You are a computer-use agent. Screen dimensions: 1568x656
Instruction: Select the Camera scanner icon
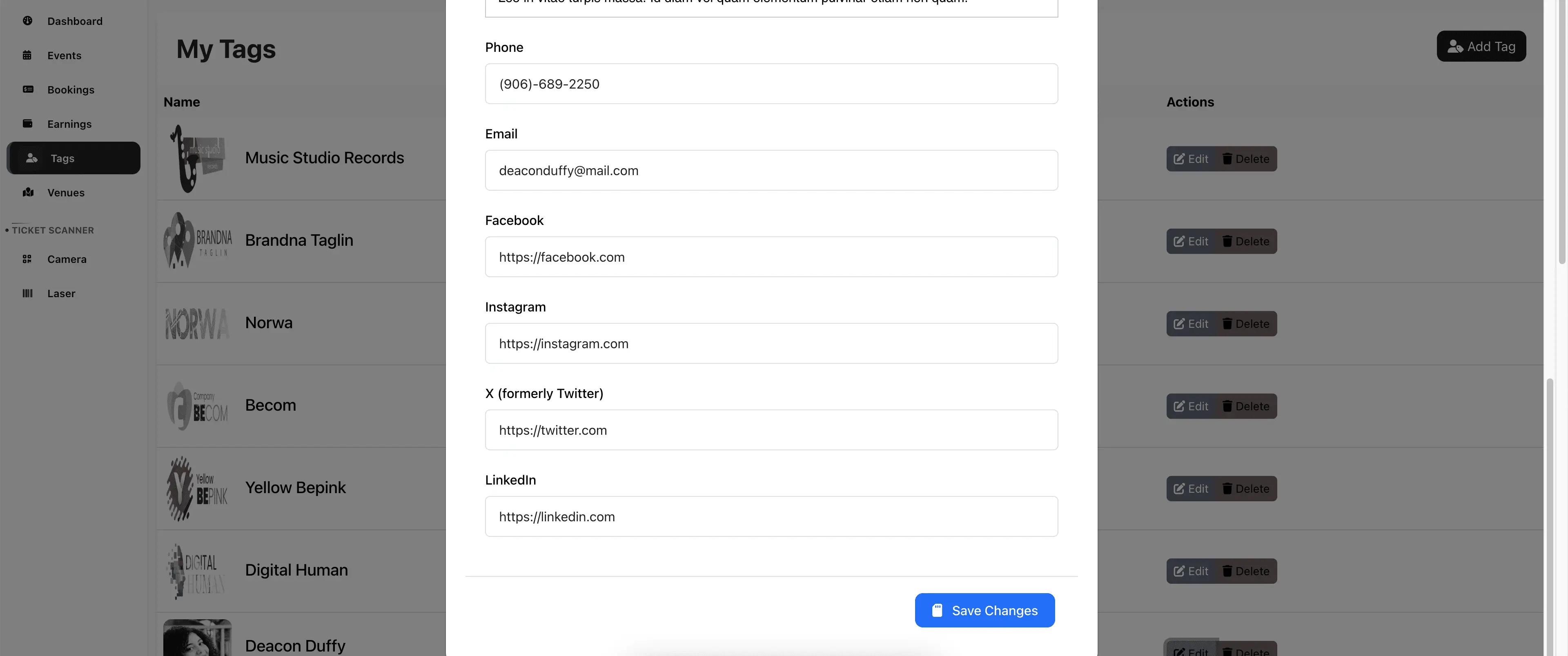point(27,259)
